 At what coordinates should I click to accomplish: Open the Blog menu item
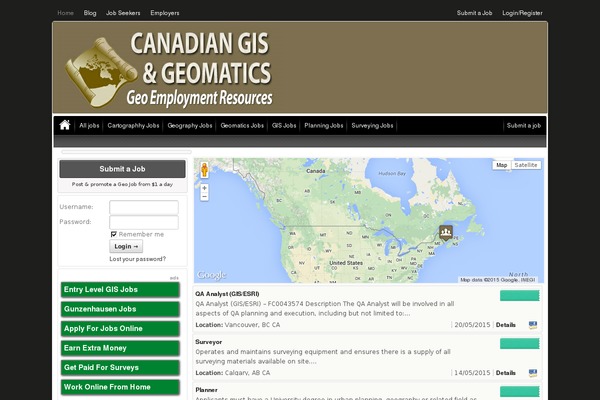[90, 13]
